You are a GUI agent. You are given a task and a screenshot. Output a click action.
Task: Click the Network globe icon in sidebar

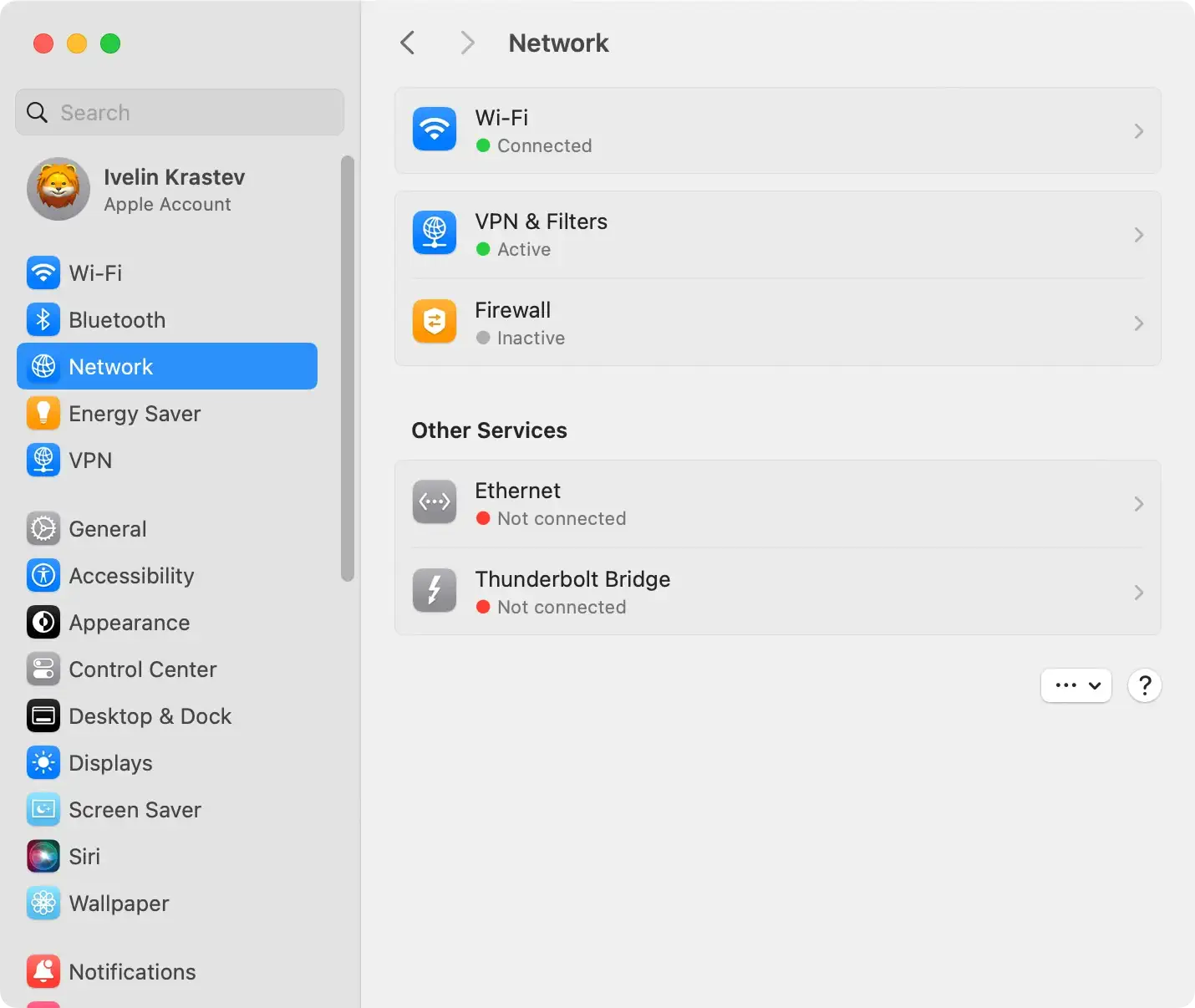[43, 366]
